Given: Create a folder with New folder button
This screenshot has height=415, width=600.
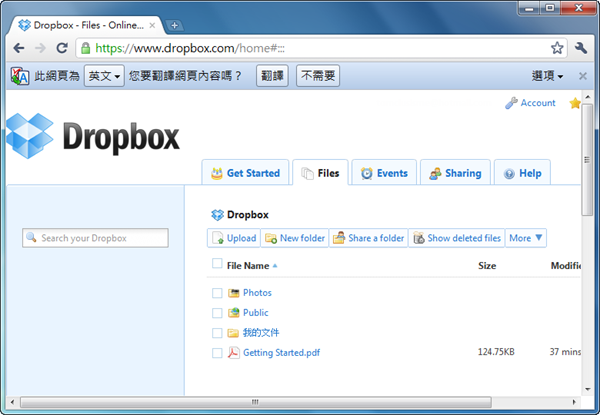Looking at the screenshot, I should click(295, 238).
